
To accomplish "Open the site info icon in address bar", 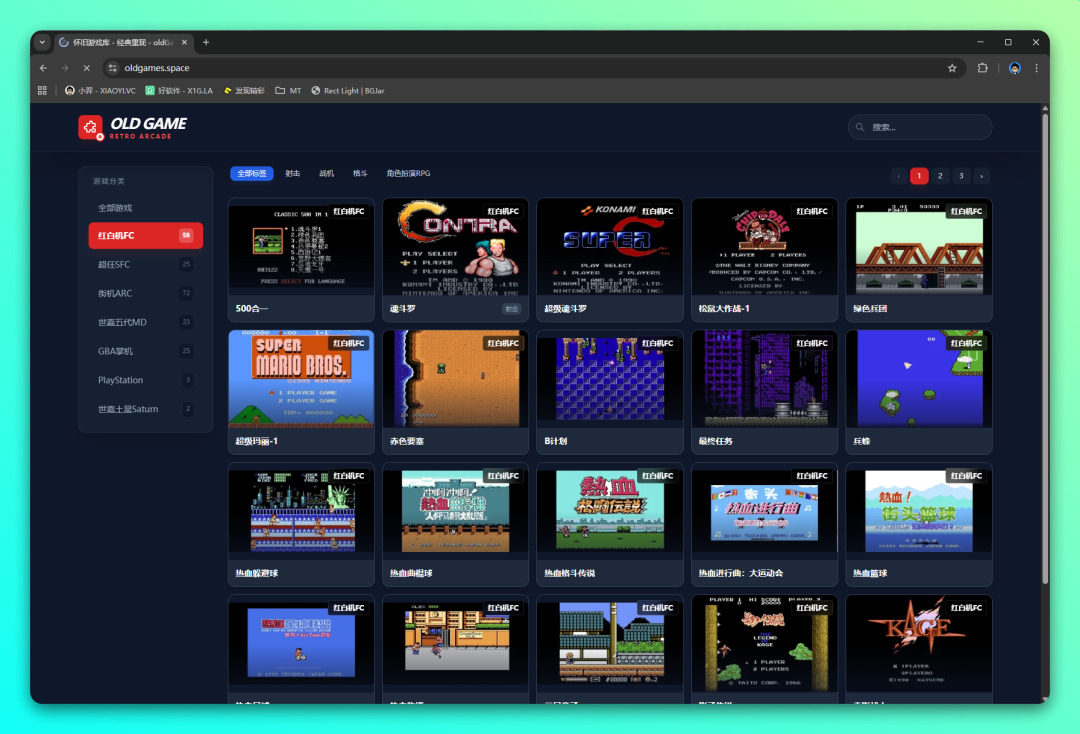I will [113, 68].
